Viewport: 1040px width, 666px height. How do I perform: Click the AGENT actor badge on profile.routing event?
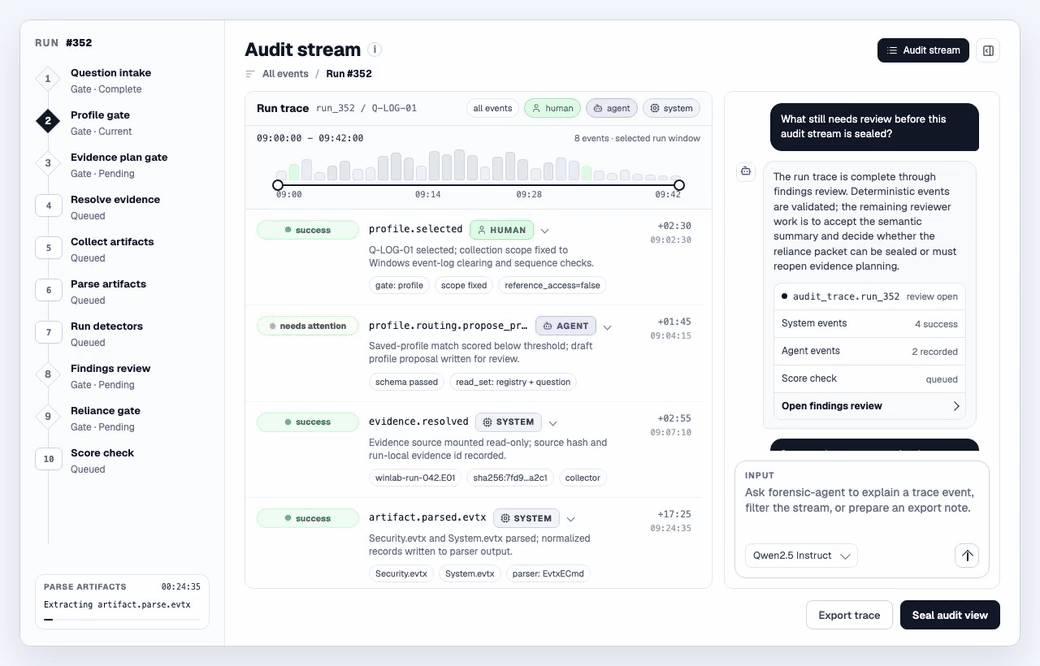(565, 326)
